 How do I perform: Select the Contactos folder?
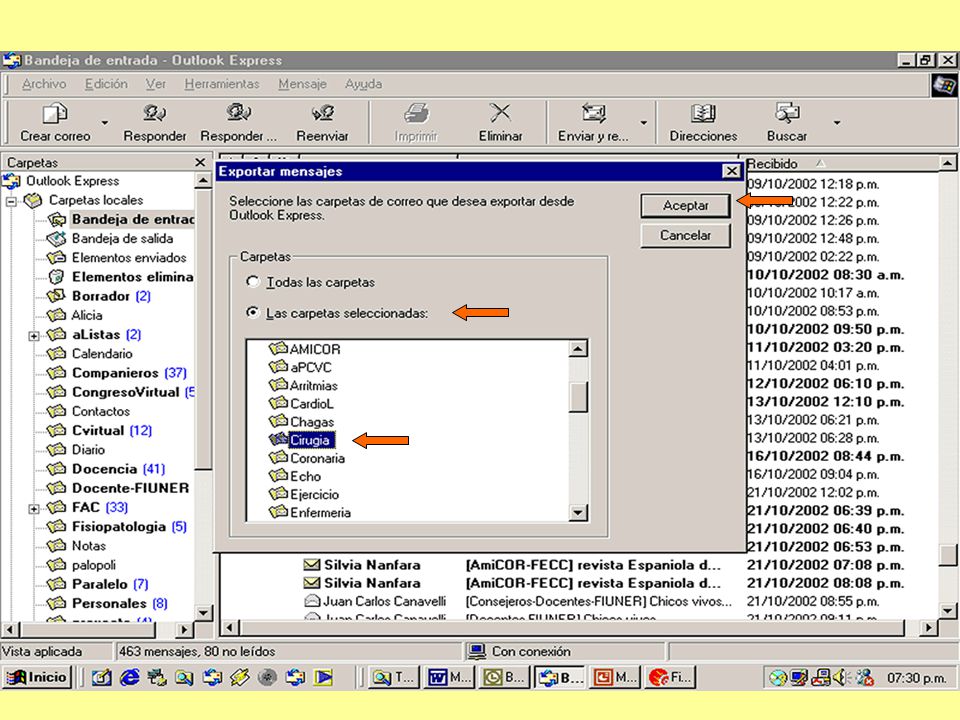[x=100, y=411]
